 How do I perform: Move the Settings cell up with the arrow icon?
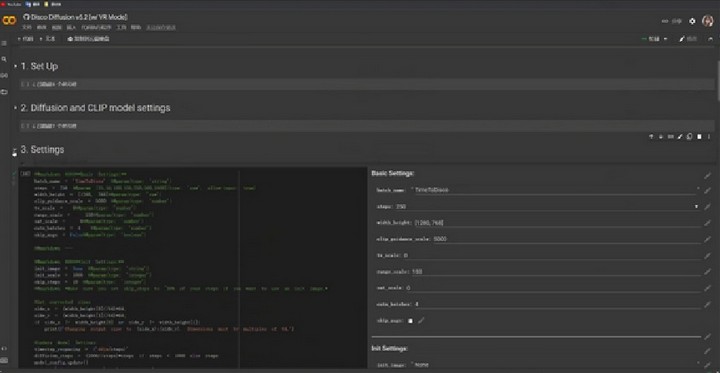[x=651, y=137]
